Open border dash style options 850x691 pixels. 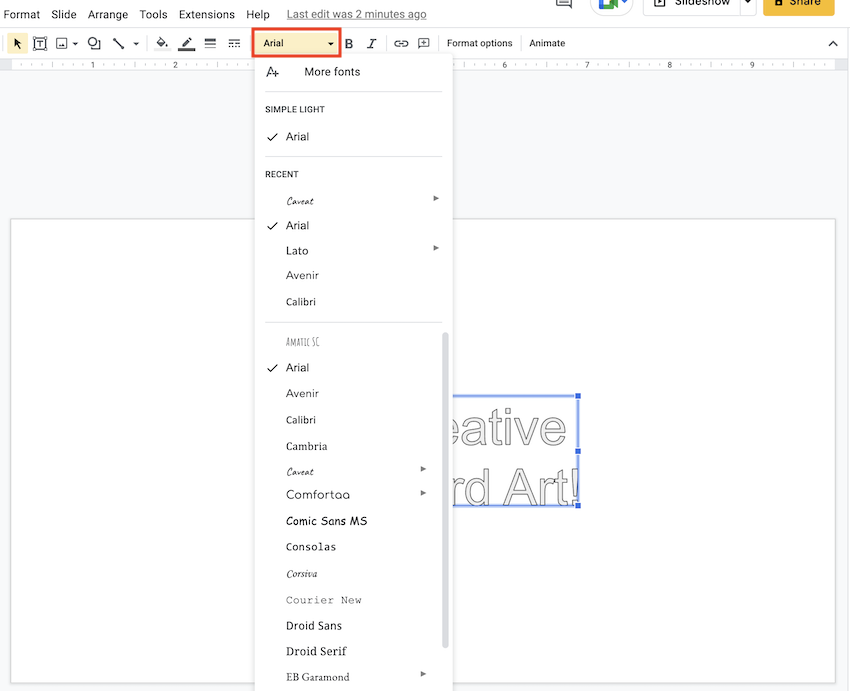click(234, 43)
